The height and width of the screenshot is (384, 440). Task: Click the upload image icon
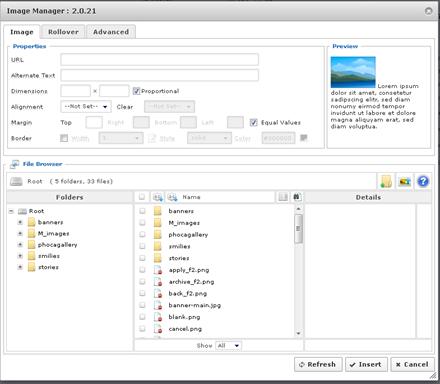click(405, 182)
